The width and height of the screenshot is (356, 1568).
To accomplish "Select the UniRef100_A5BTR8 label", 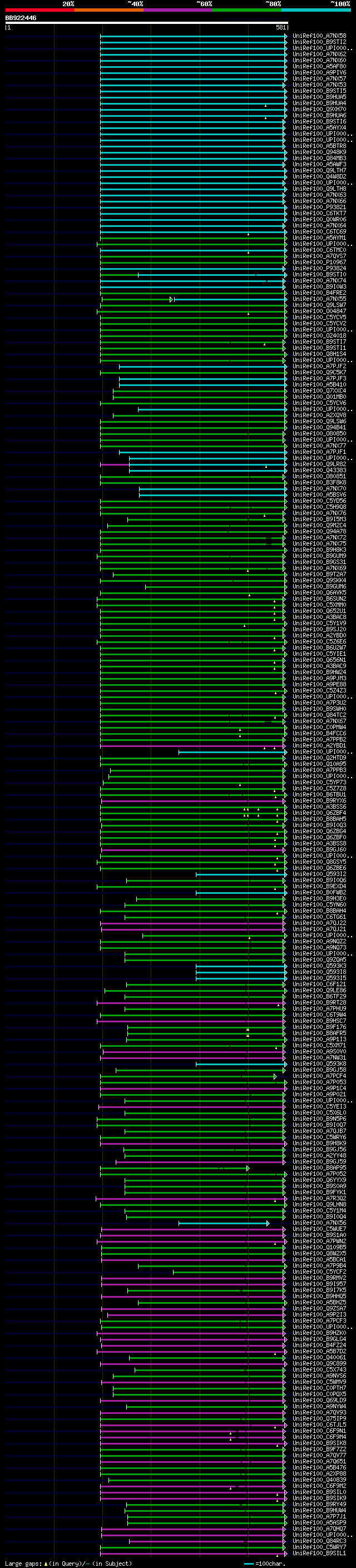I will (319, 146).
